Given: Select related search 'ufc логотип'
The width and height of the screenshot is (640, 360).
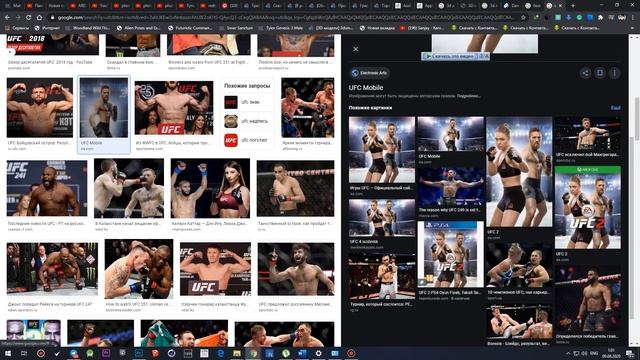Looking at the screenshot, I should click(x=247, y=140).
